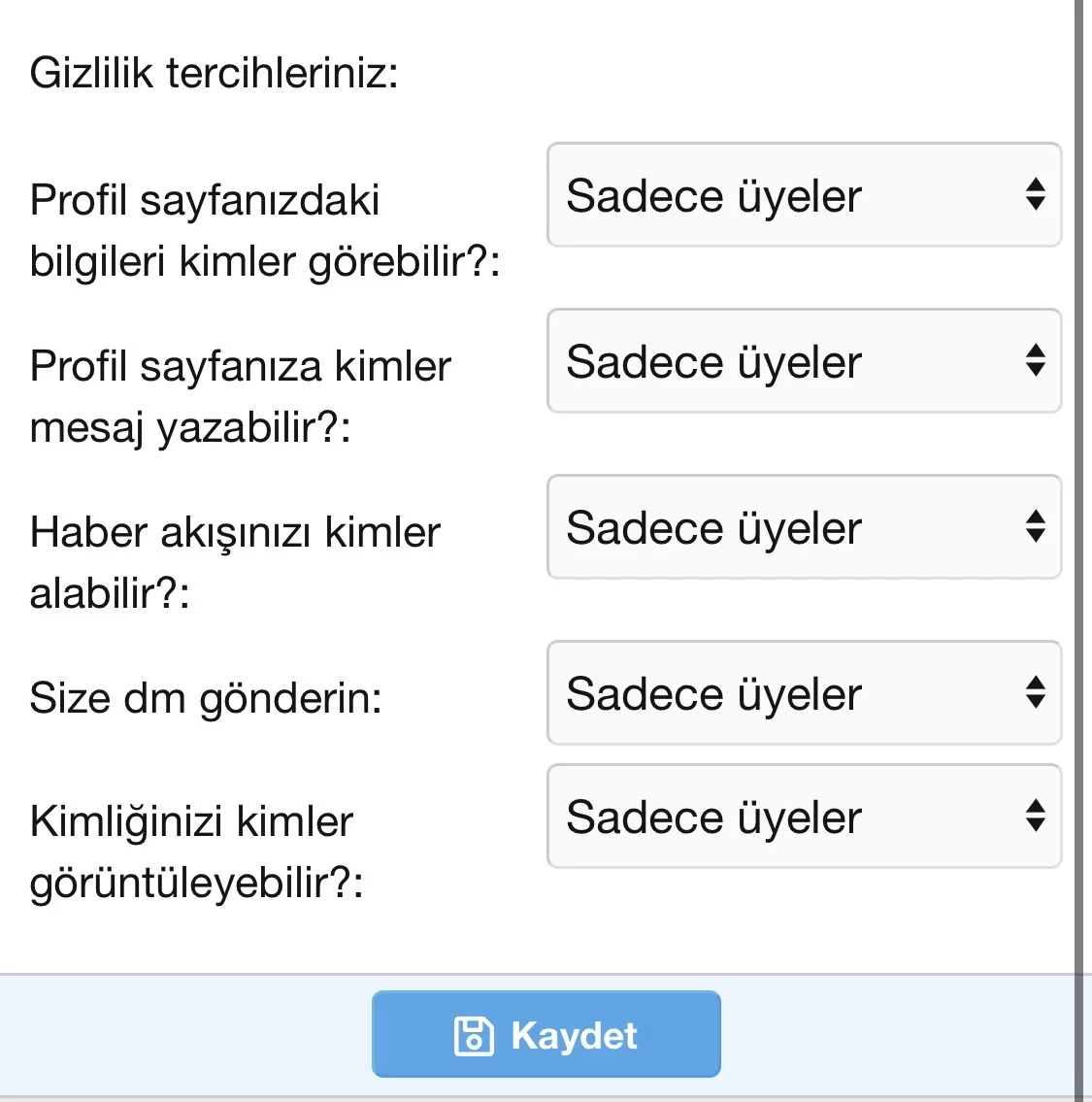Click the vertical scrollbar on the right edge
Screen dimensions: 1092x1102
(x=1078, y=485)
